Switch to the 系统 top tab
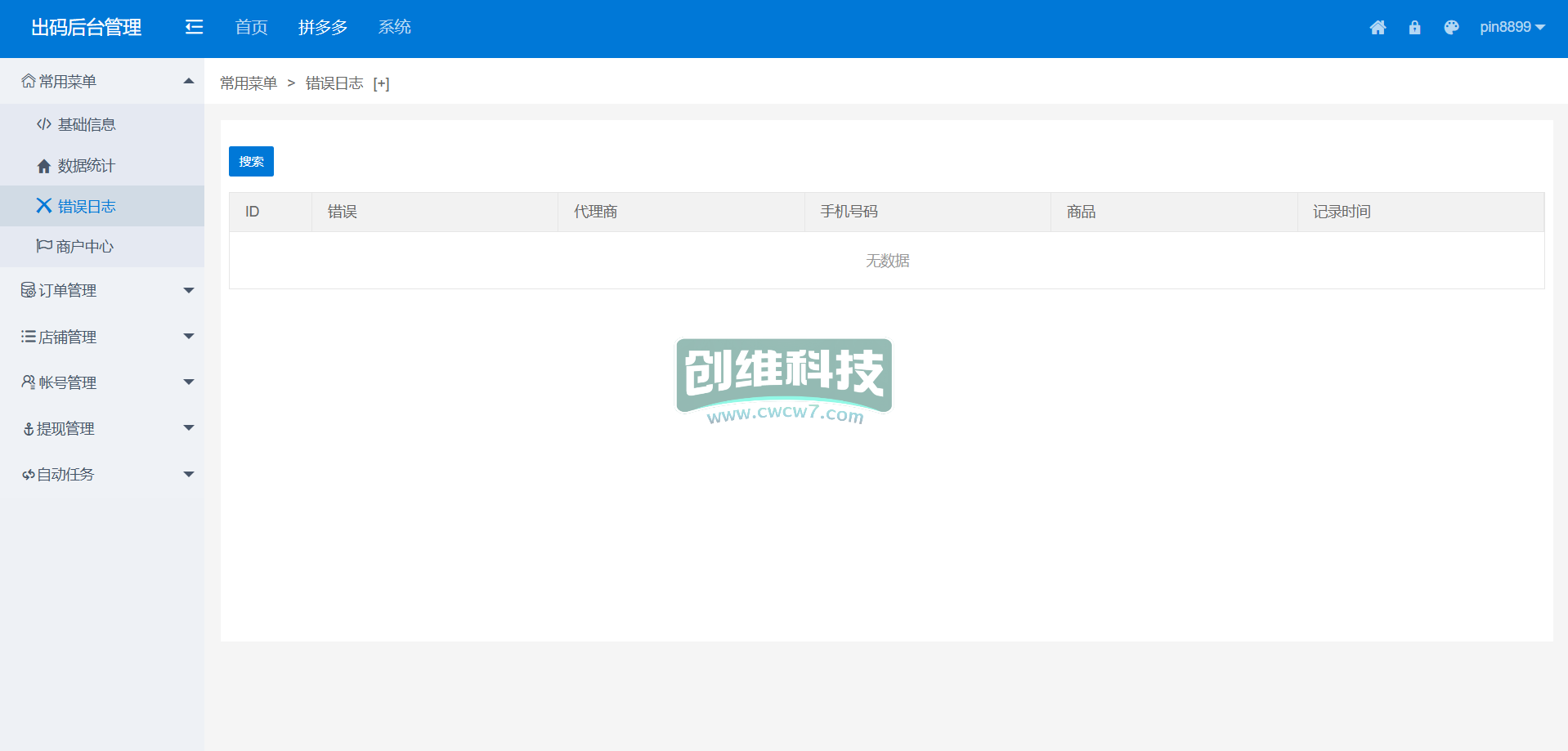This screenshot has height=751, width=1568. [x=394, y=28]
